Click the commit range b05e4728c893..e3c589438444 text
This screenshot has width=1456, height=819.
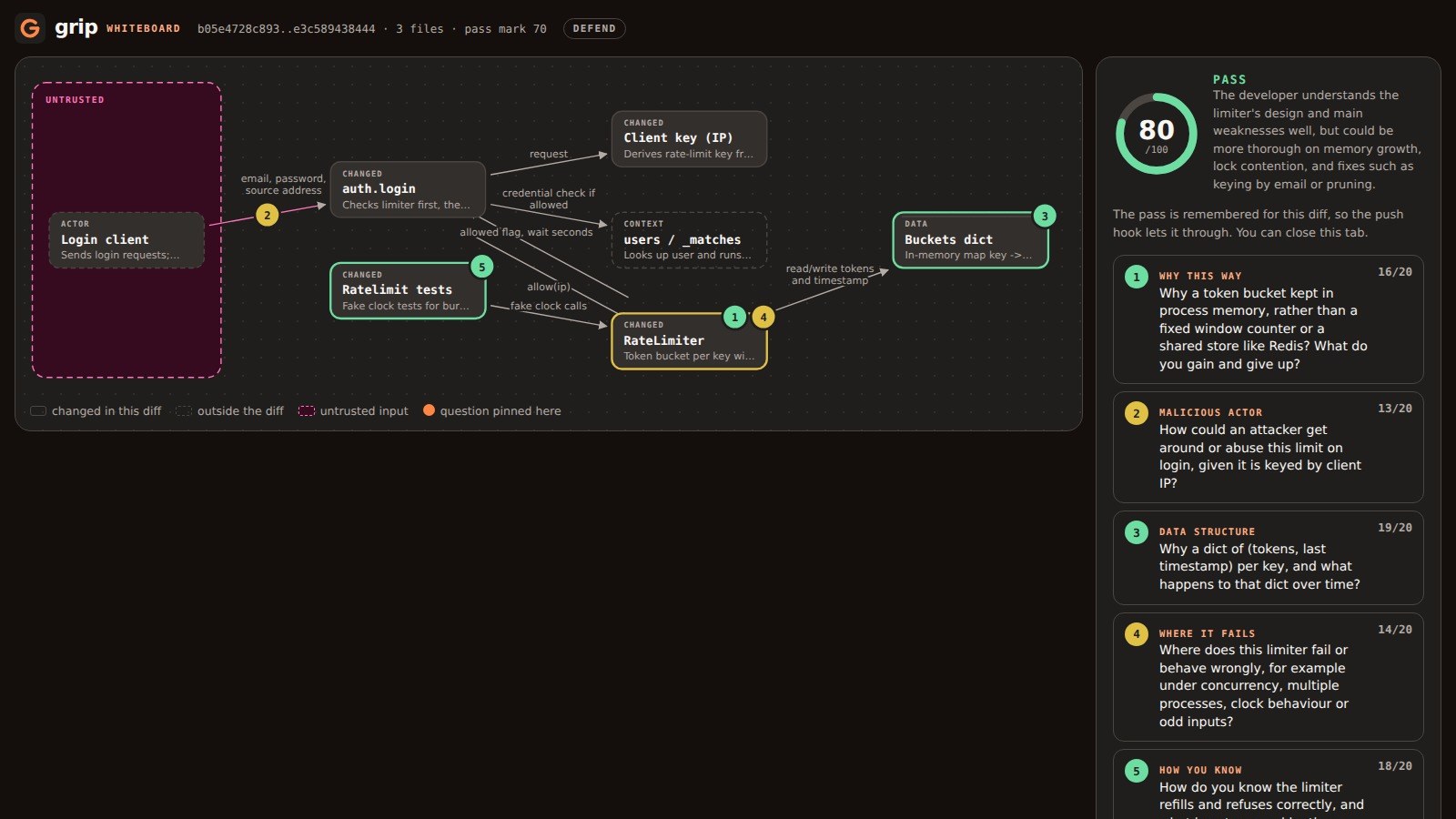286,29
